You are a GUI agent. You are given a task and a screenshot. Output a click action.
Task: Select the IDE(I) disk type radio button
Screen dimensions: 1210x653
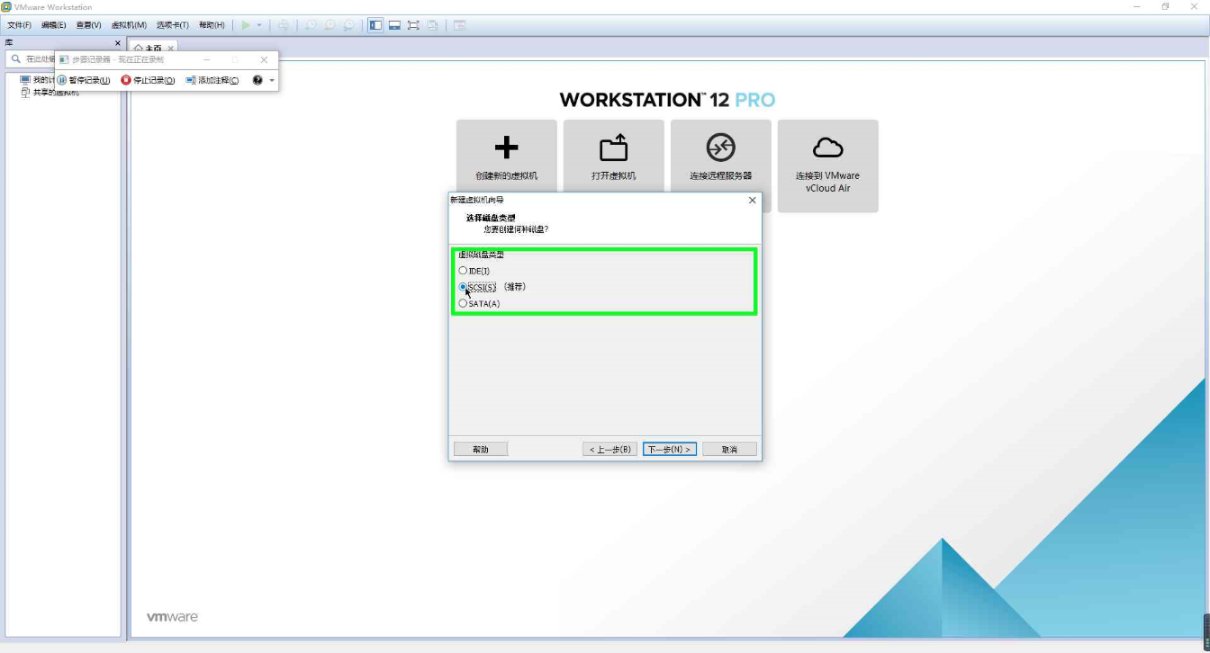click(x=462, y=270)
